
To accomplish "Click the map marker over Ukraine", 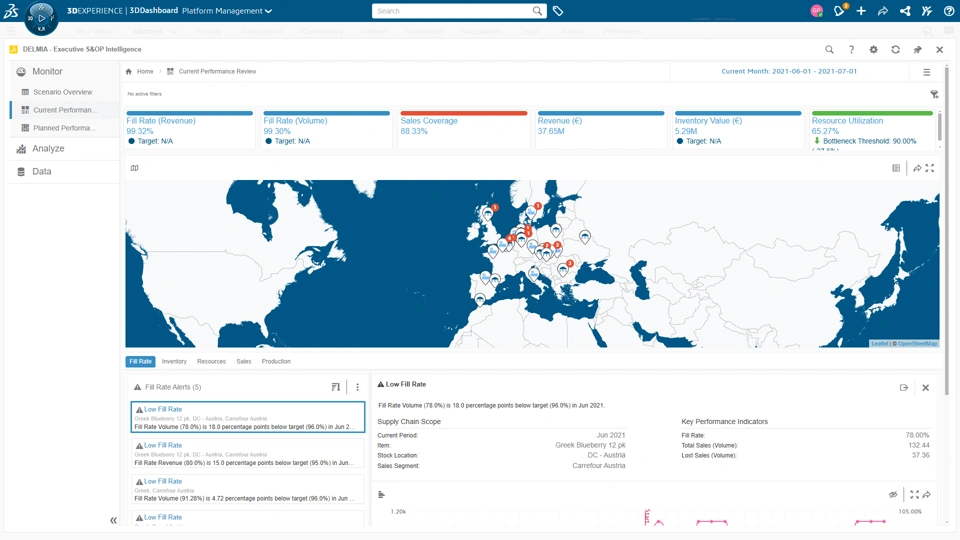I will 585,236.
